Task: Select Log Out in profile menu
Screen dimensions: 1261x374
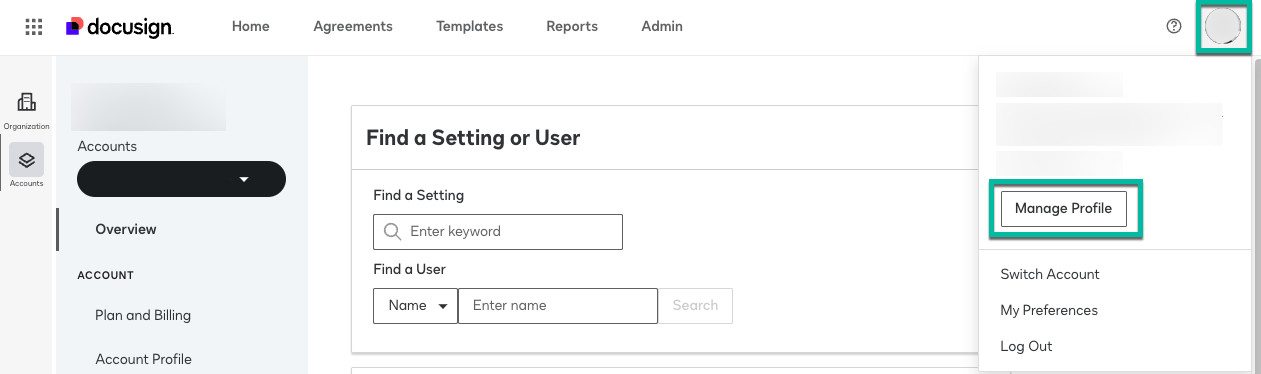Action: 1026,346
